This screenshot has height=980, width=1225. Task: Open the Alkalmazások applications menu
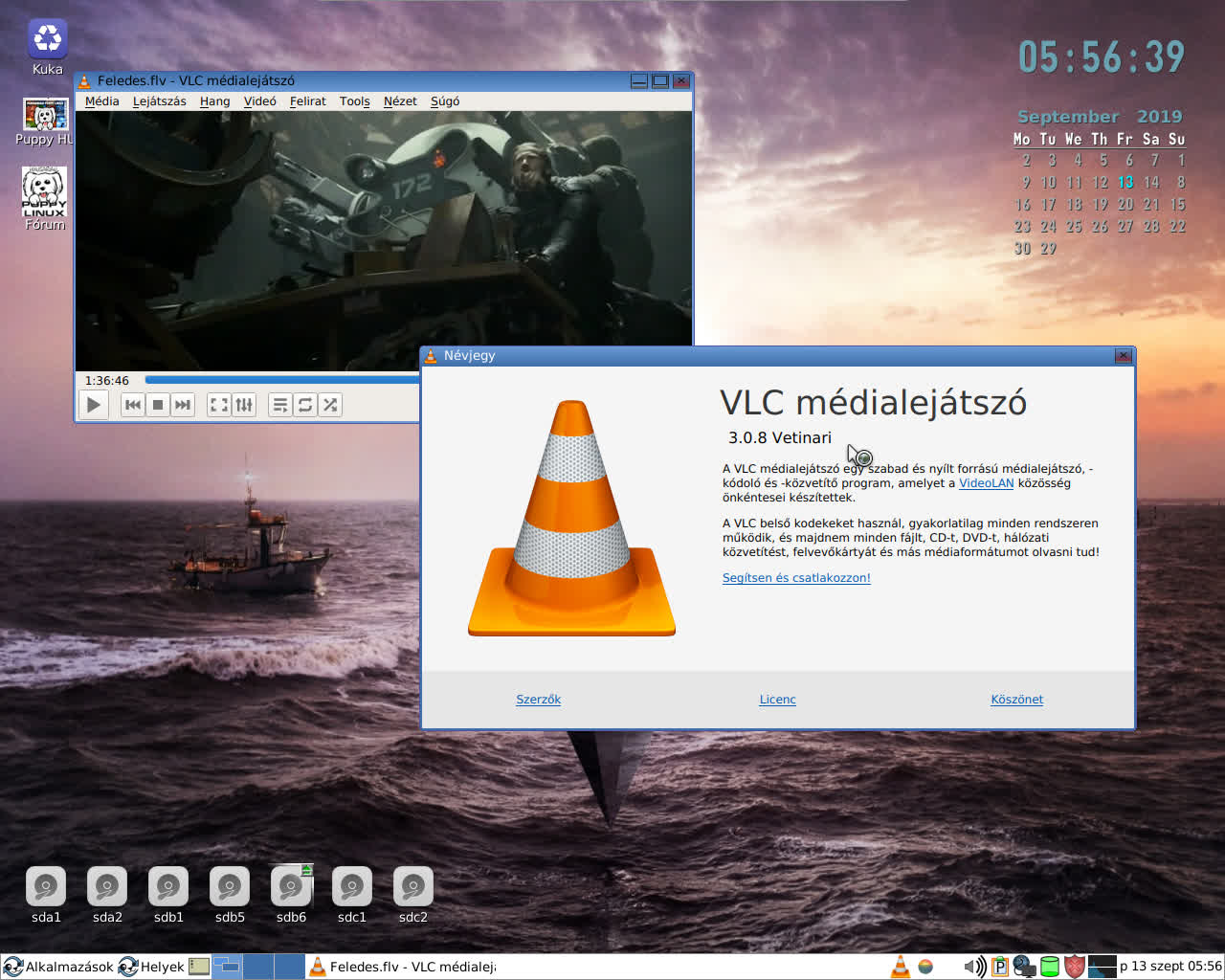[58, 967]
